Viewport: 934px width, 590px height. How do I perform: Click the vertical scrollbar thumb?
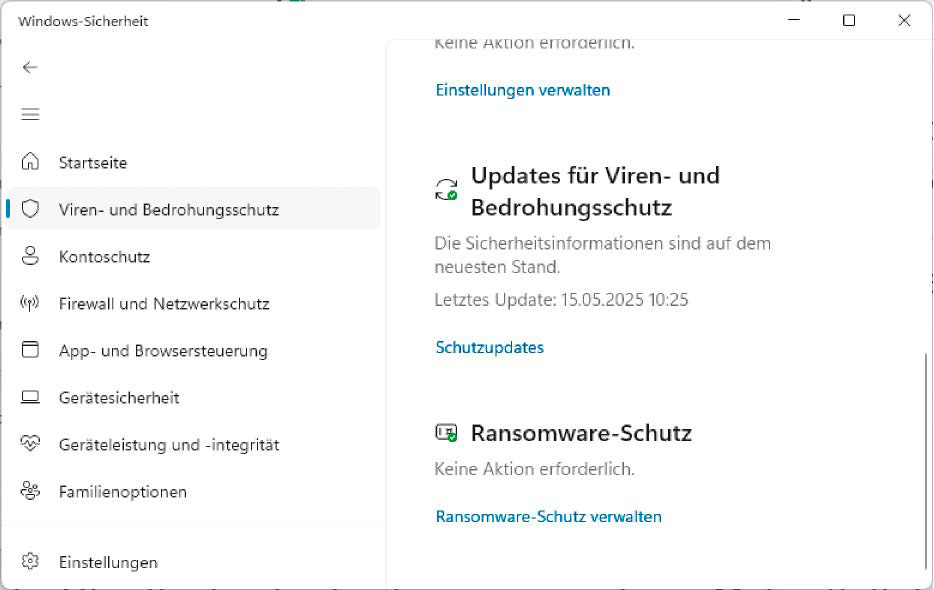pos(926,461)
